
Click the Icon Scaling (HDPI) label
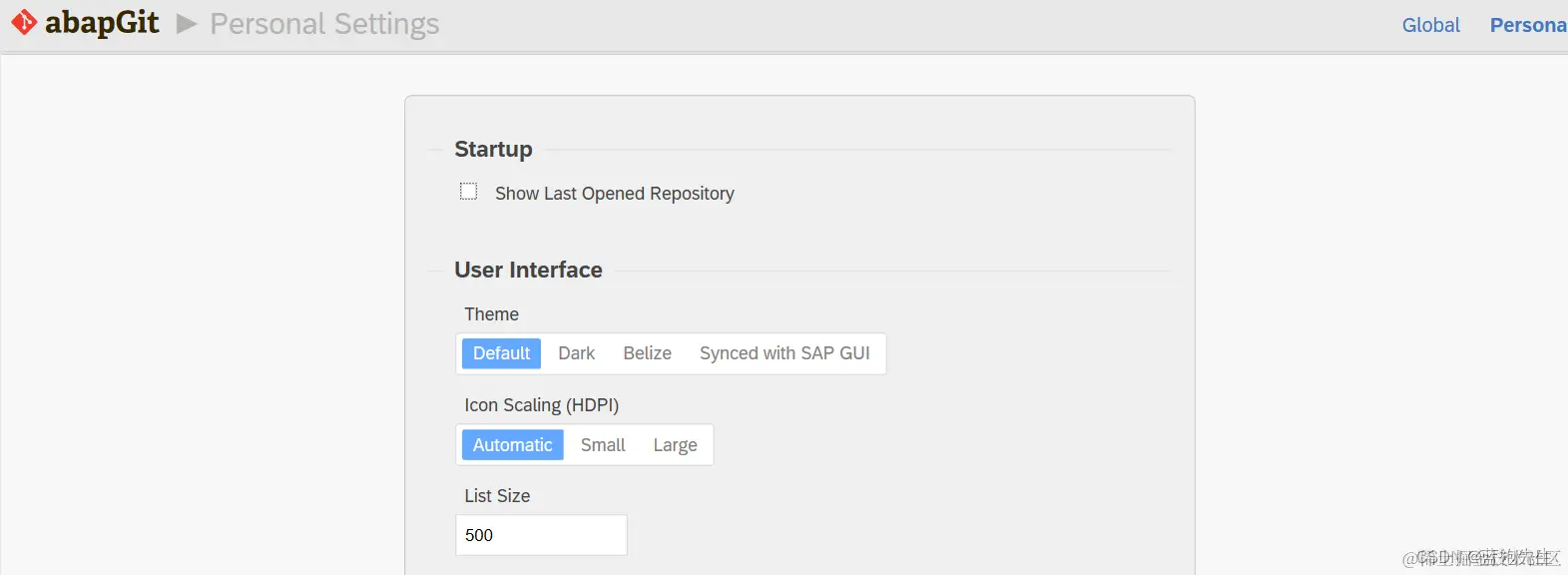coord(541,405)
